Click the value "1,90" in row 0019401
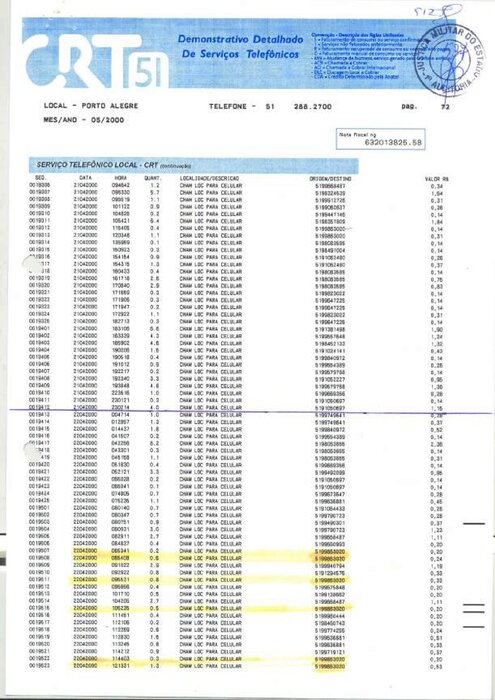Screen dimensions: 495x700 click(436, 329)
